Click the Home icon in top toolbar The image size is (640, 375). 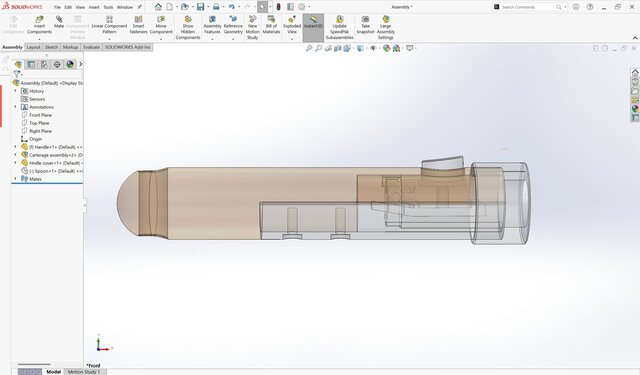coord(158,7)
